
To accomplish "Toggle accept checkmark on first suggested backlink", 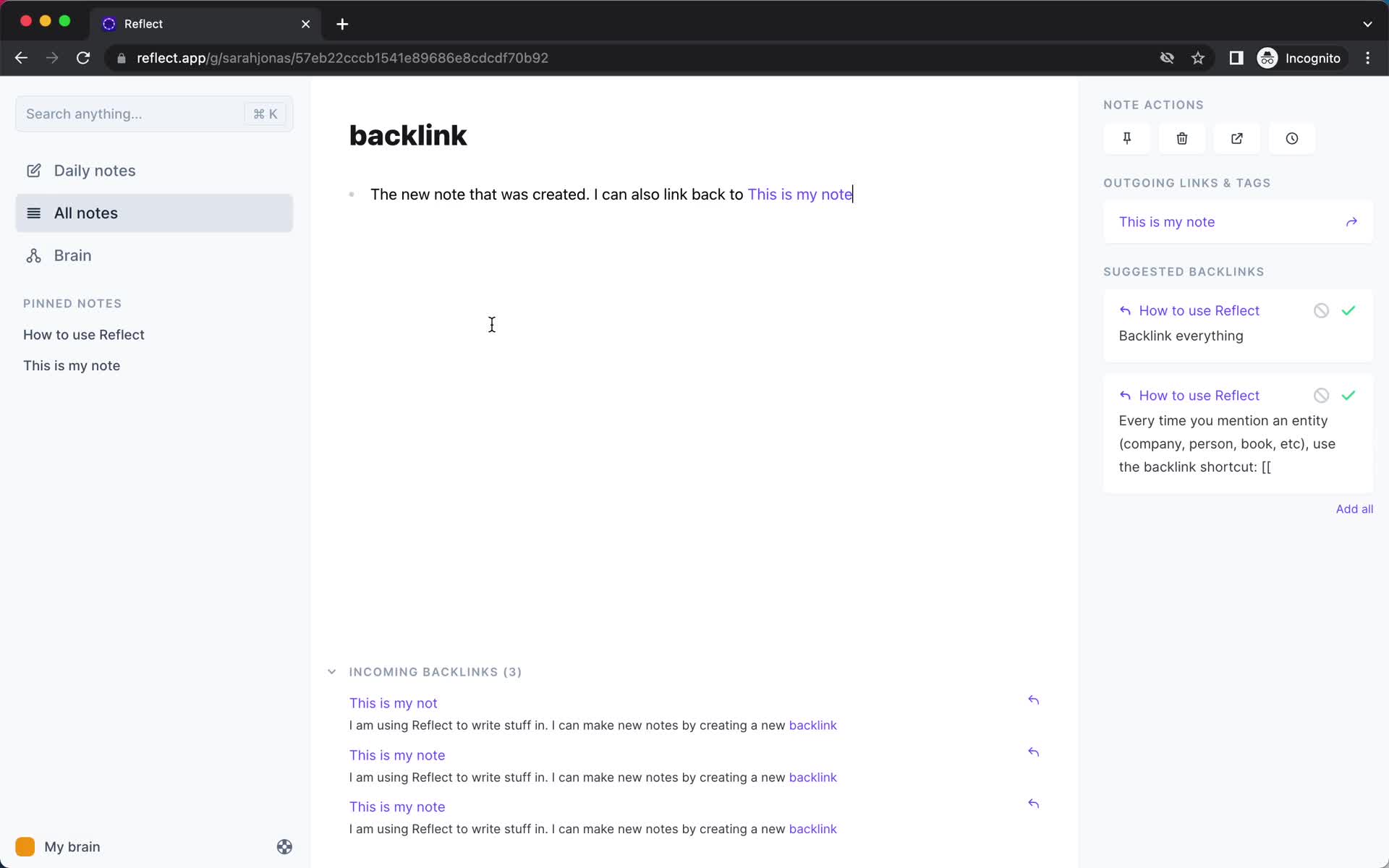I will 1349,309.
